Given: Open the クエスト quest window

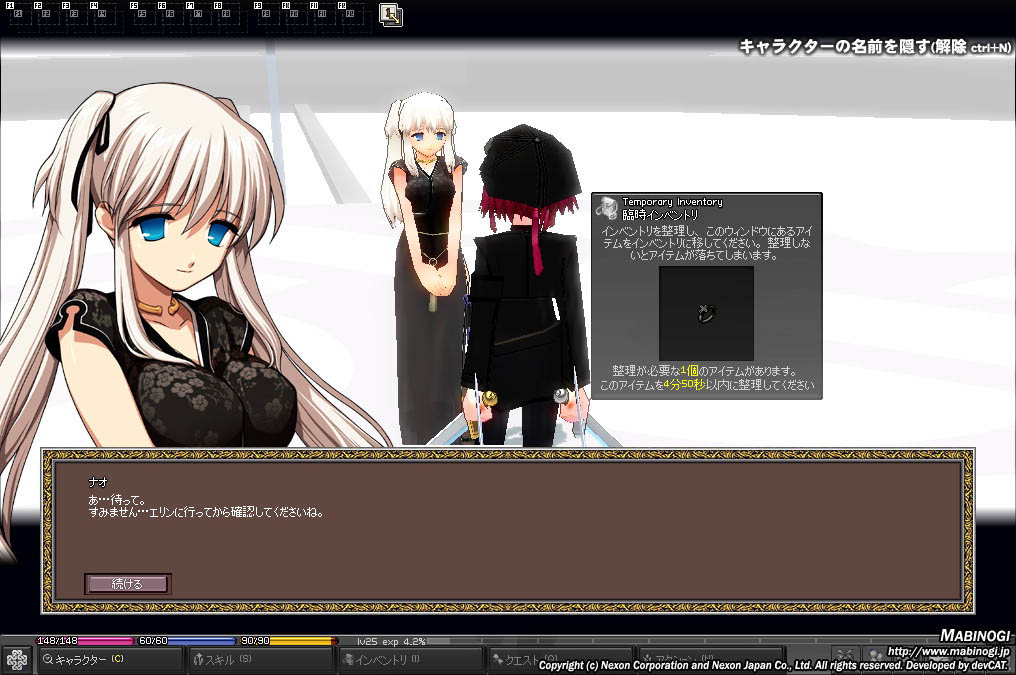Looking at the screenshot, I should 560,659.
